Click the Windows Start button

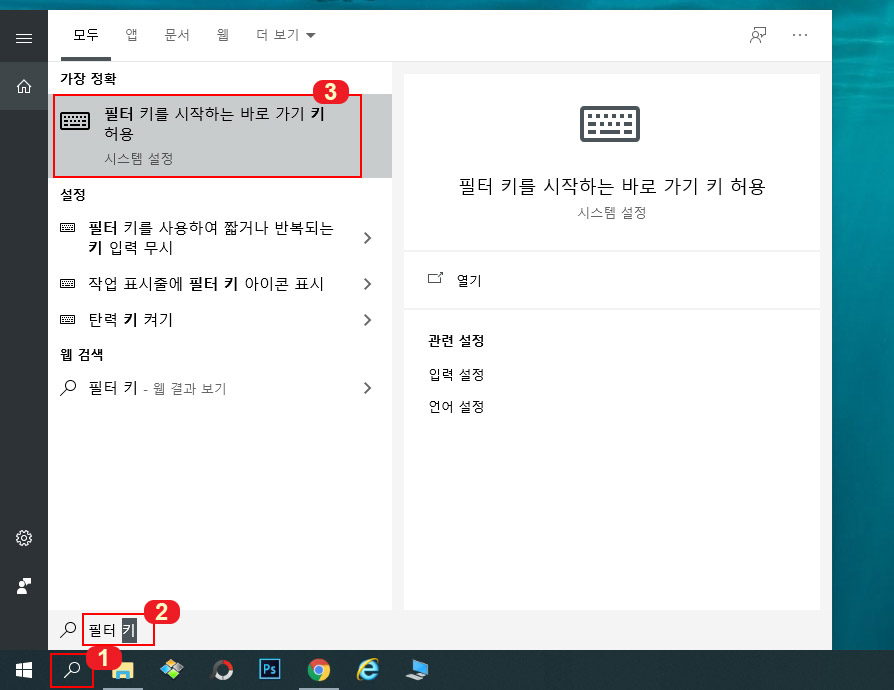coord(22,670)
